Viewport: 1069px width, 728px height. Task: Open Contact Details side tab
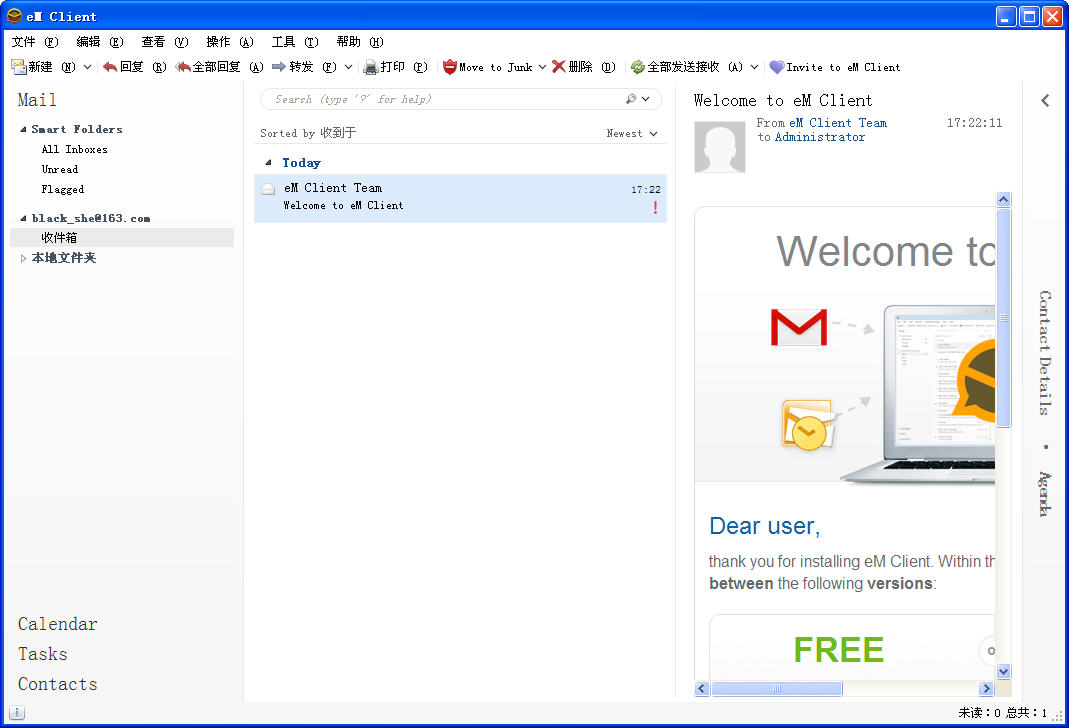(1045, 352)
